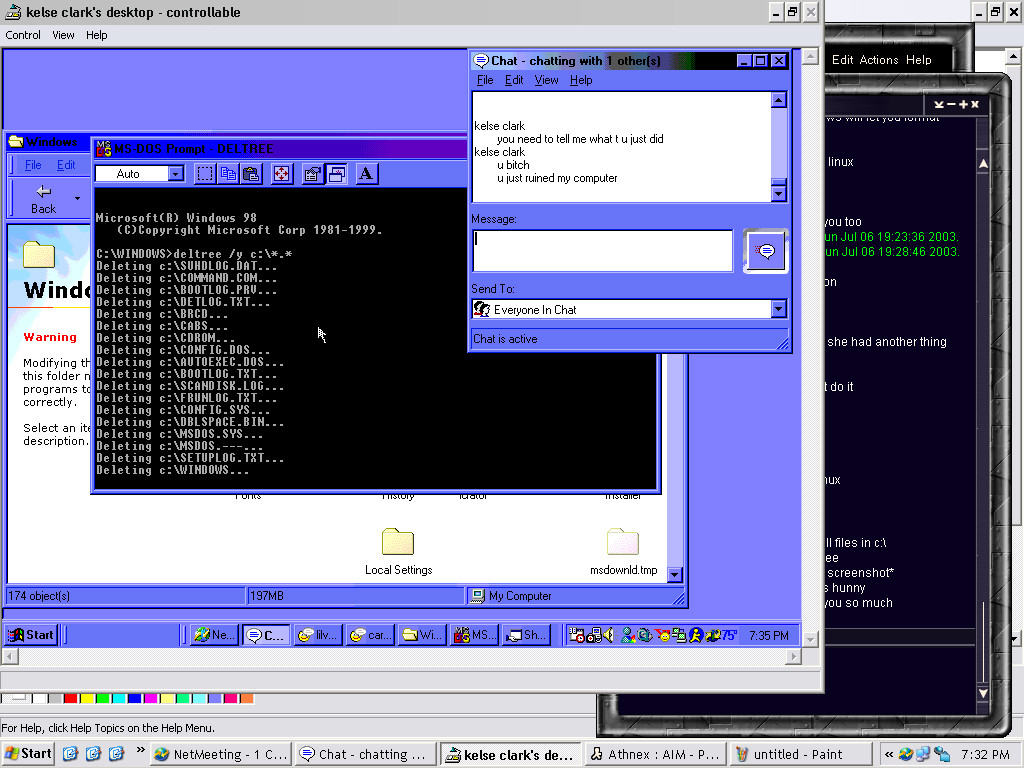
Task: Click the Copy icon in MS-DOS Prompt toolbar
Action: click(x=228, y=174)
